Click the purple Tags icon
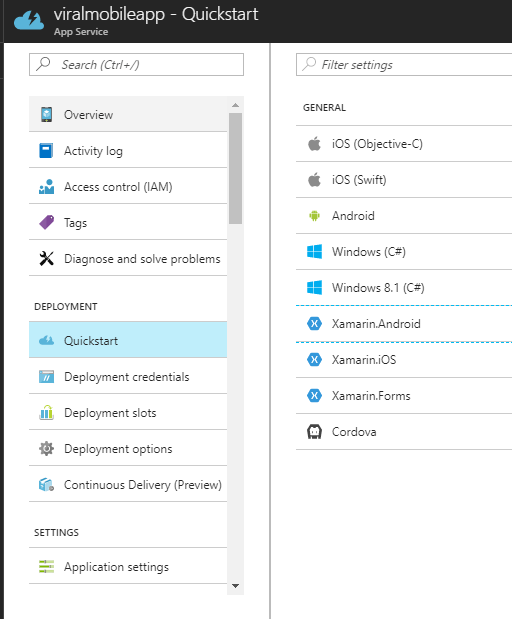 (x=47, y=222)
